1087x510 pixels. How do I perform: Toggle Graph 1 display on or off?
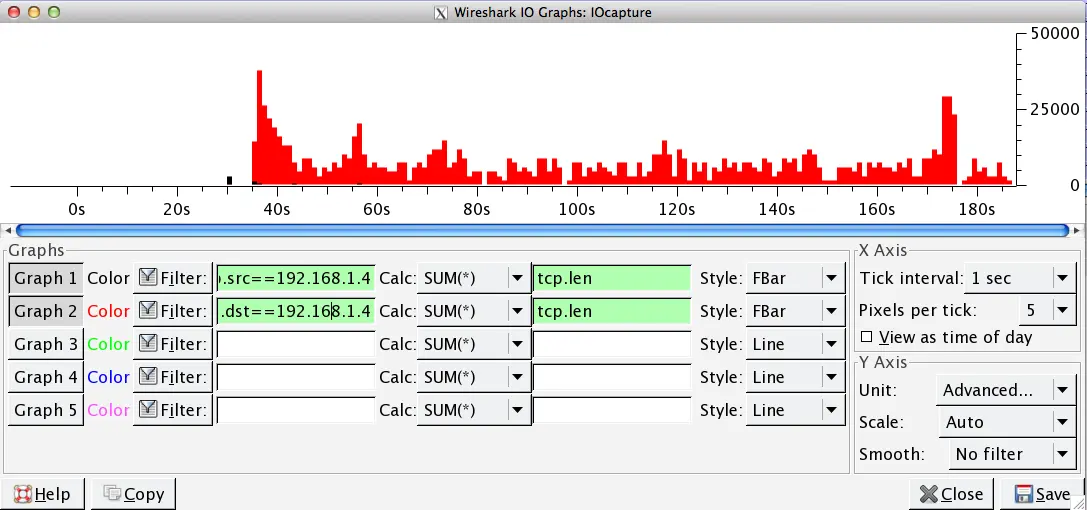[x=45, y=278]
